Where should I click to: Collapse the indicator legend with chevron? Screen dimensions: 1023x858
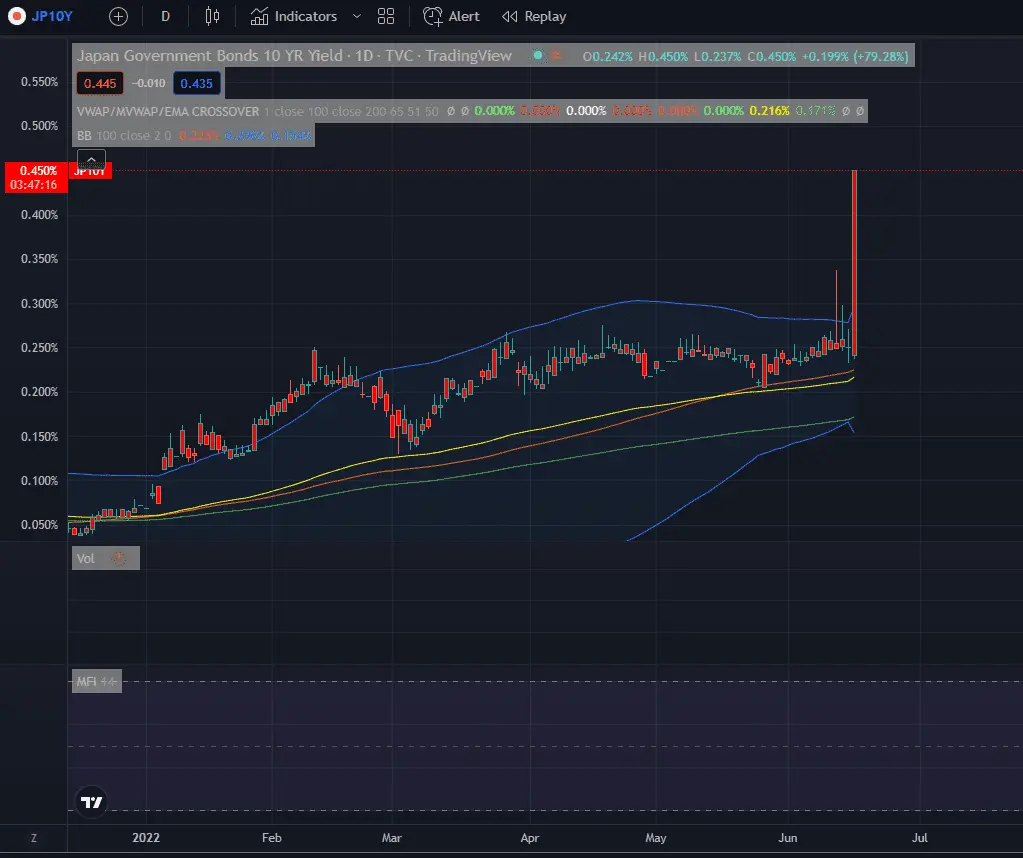coord(91,159)
